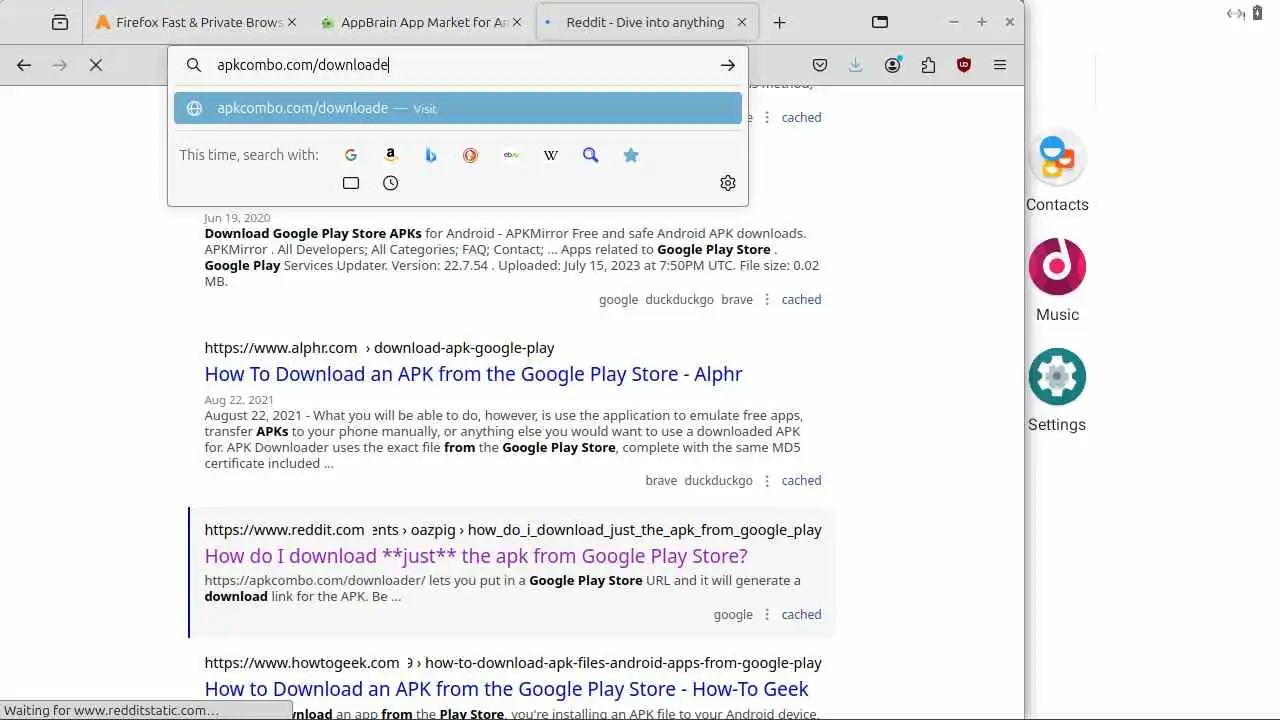This screenshot has height=720, width=1280.
Task: Click 'duckduckgo' source under APKMirror result
Action: coord(679,299)
